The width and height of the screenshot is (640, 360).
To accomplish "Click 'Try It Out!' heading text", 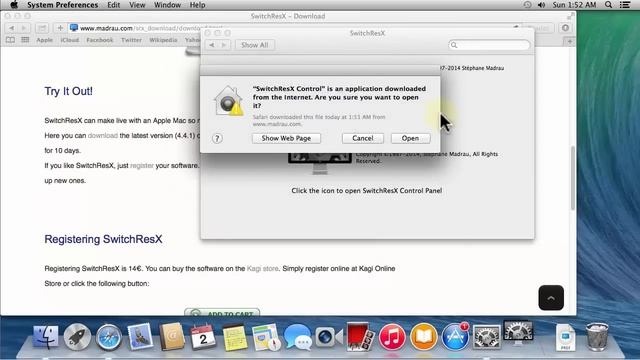I will click(x=69, y=91).
